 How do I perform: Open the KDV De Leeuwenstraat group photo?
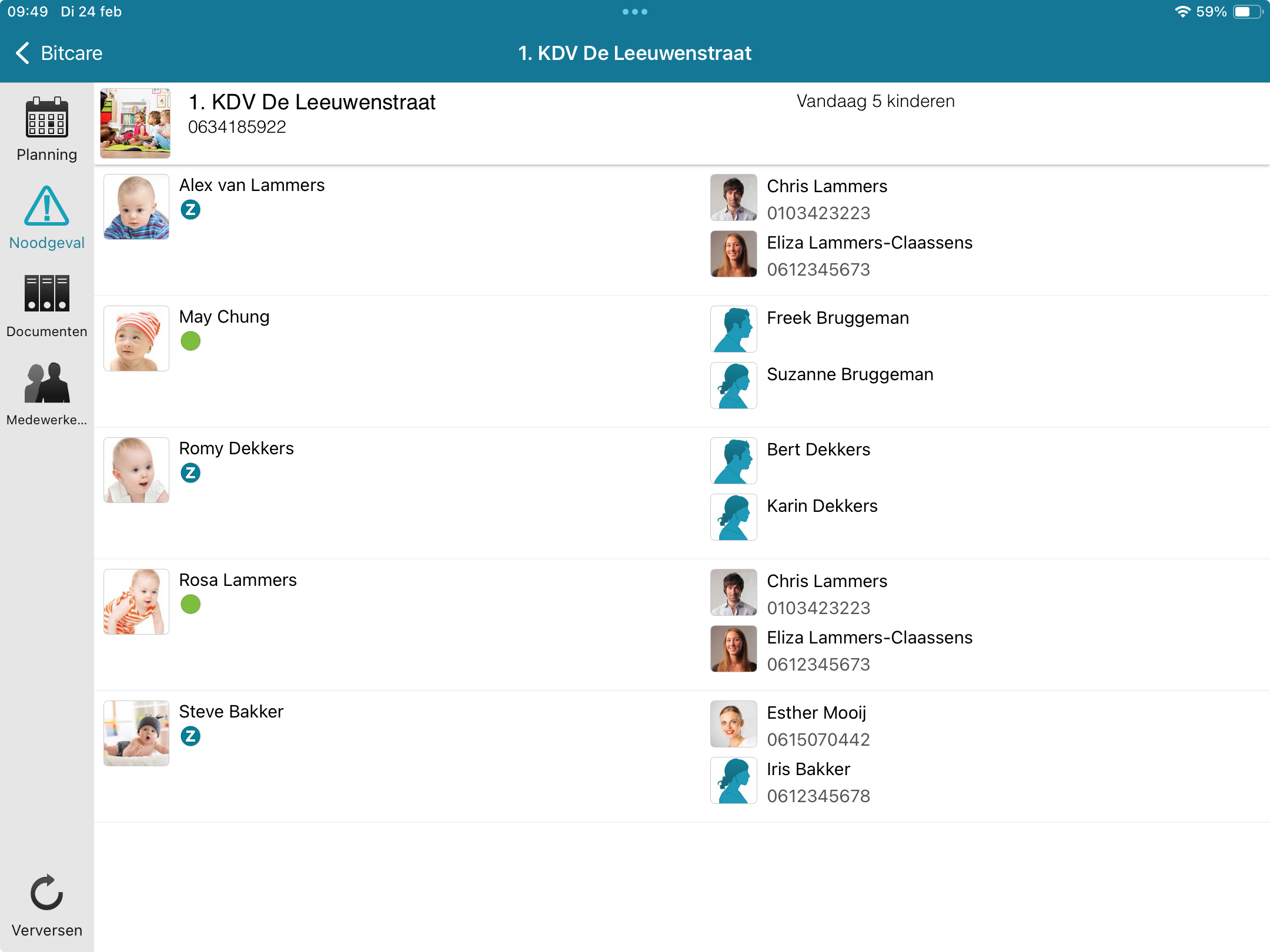point(135,123)
